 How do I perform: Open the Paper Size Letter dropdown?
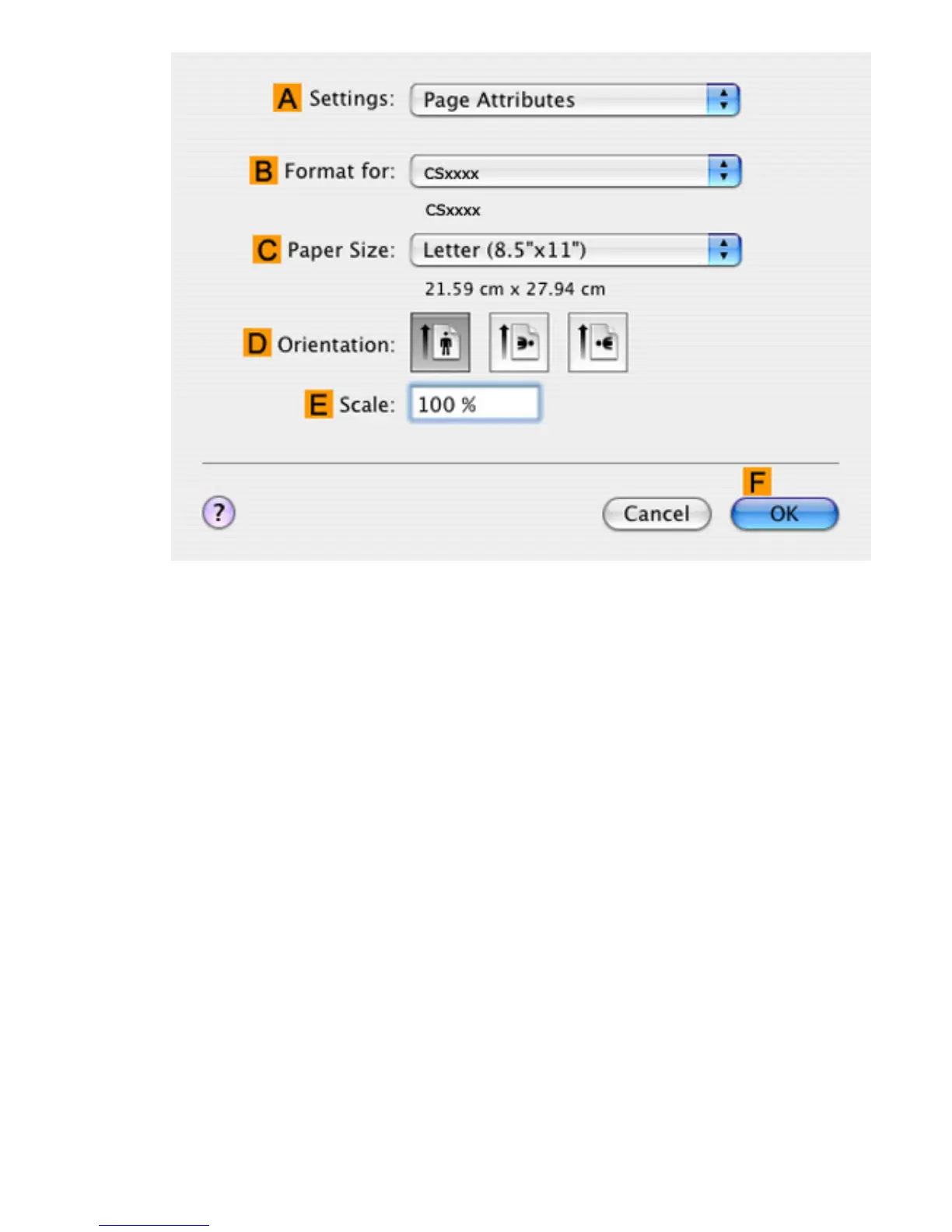pos(576,250)
